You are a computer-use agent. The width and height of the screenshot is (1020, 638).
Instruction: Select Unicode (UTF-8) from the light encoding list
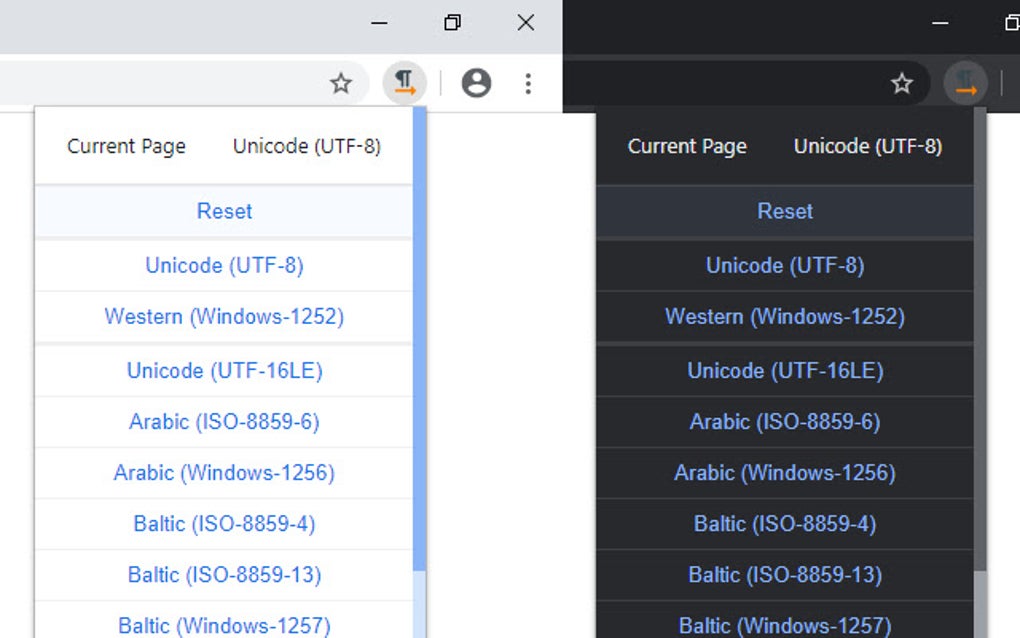[x=224, y=265]
